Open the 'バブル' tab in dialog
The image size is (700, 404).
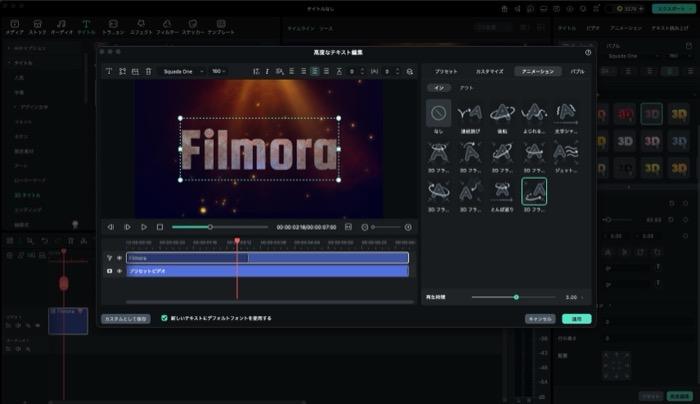click(577, 71)
